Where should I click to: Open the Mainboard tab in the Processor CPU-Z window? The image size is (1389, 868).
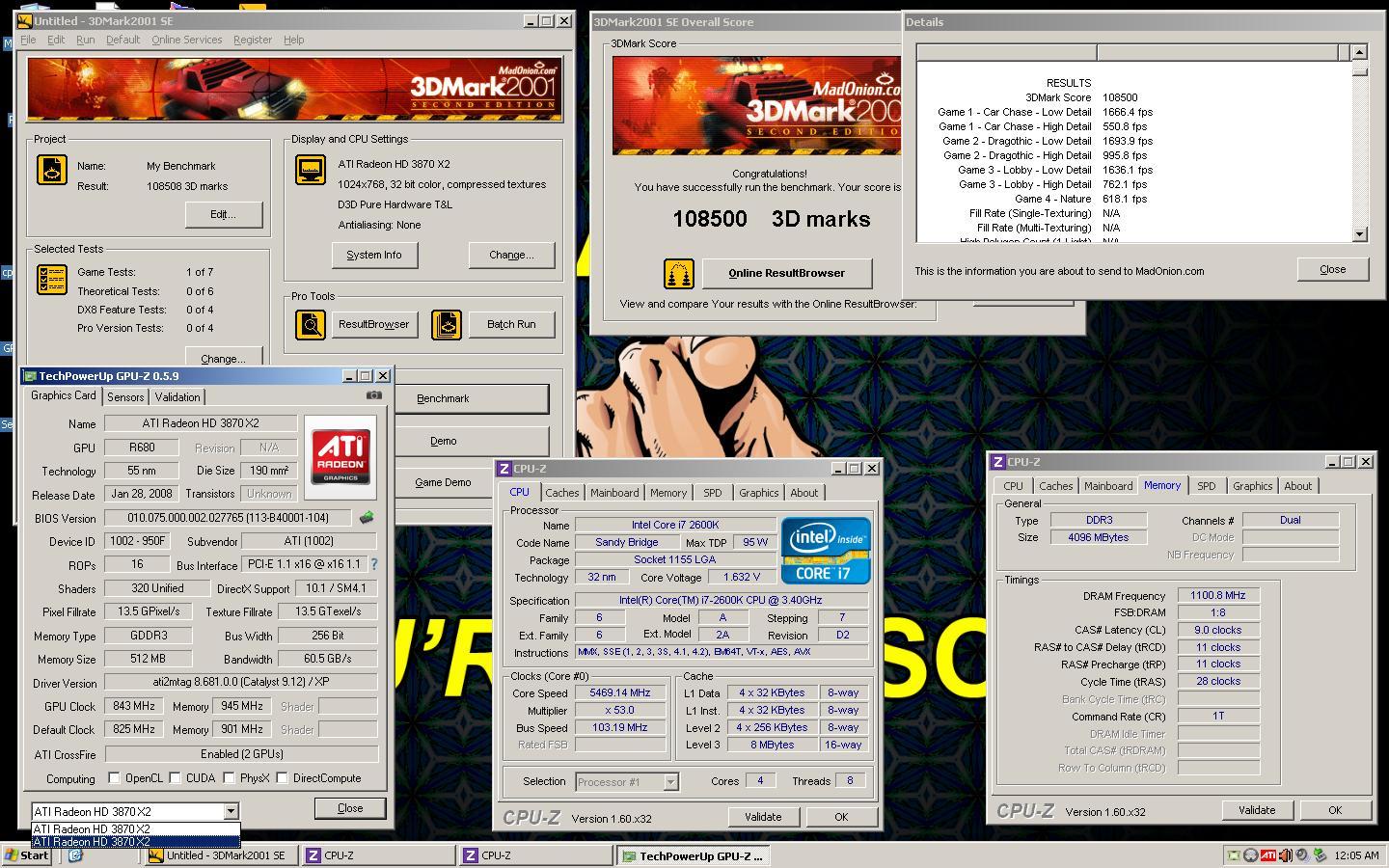click(x=614, y=493)
